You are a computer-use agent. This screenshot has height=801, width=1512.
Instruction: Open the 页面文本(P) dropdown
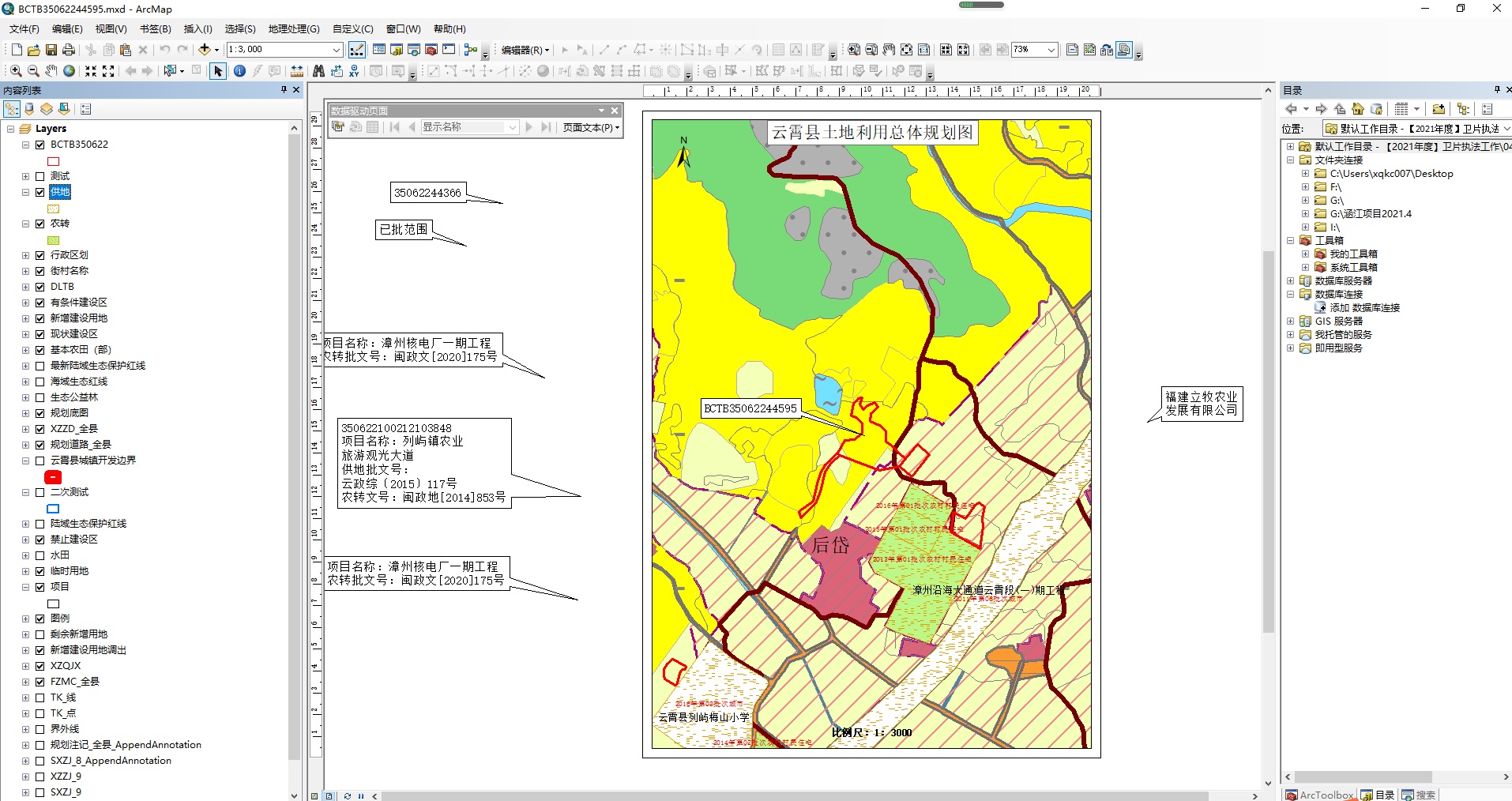[x=591, y=127]
